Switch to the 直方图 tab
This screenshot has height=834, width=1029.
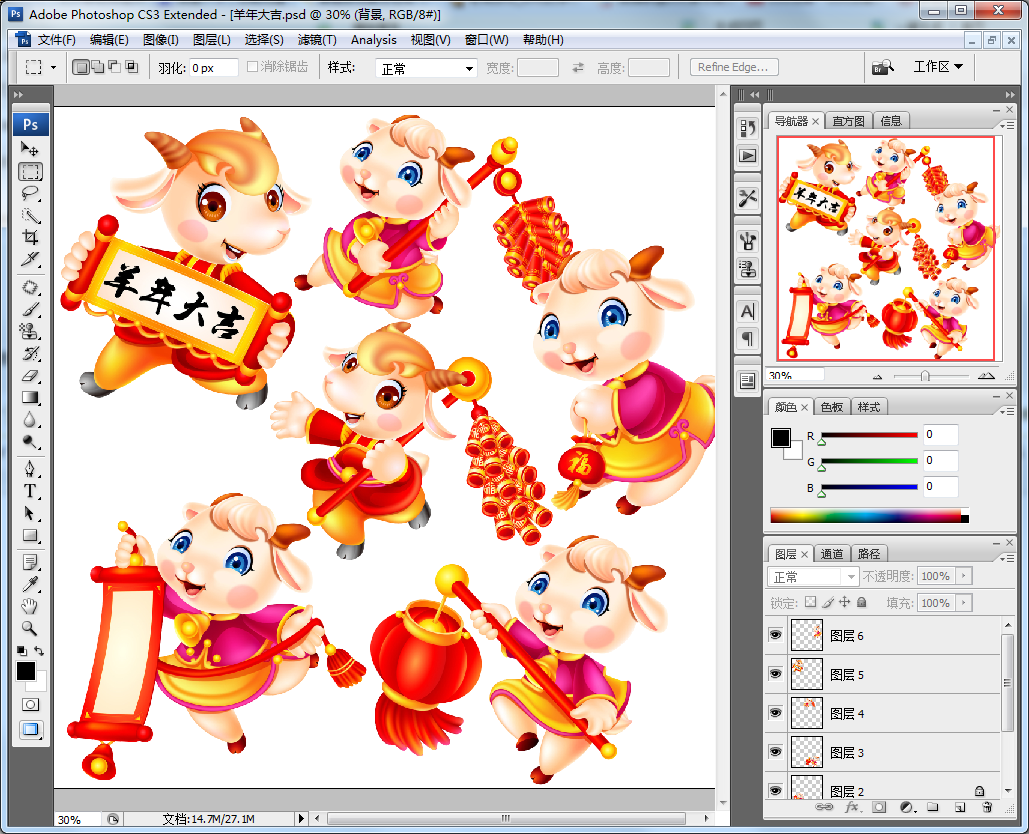tap(849, 121)
